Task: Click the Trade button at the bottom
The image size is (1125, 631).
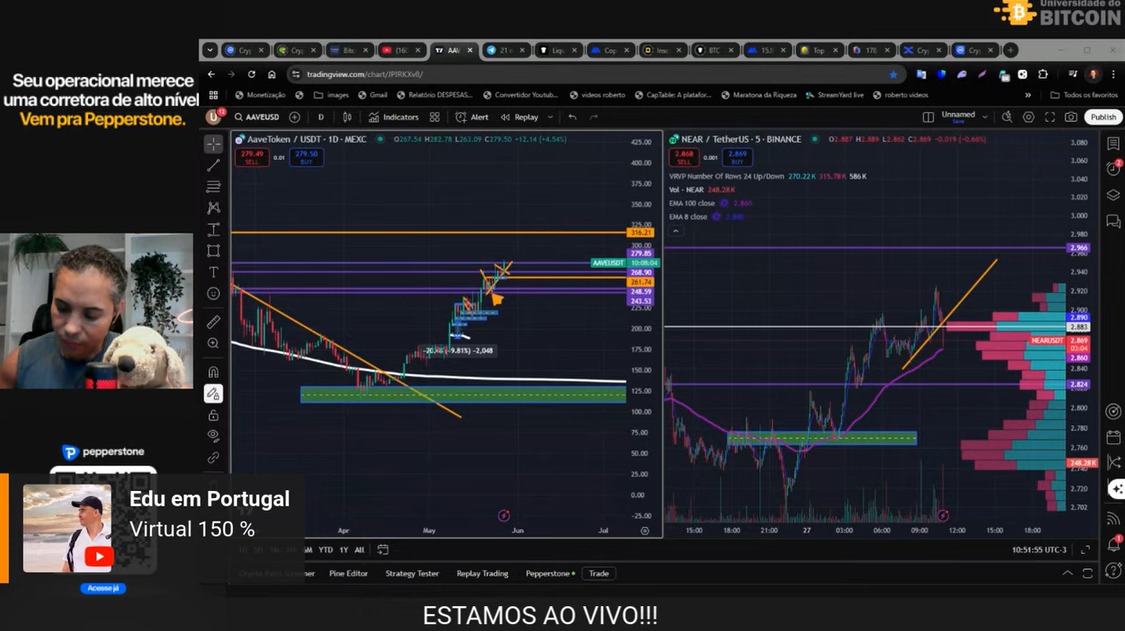Action: 598,573
